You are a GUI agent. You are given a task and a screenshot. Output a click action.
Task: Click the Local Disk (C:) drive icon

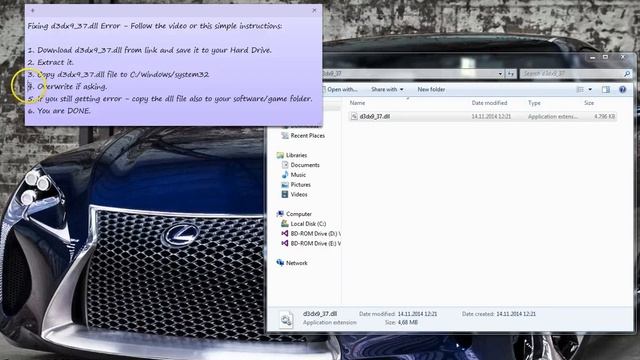(x=285, y=224)
